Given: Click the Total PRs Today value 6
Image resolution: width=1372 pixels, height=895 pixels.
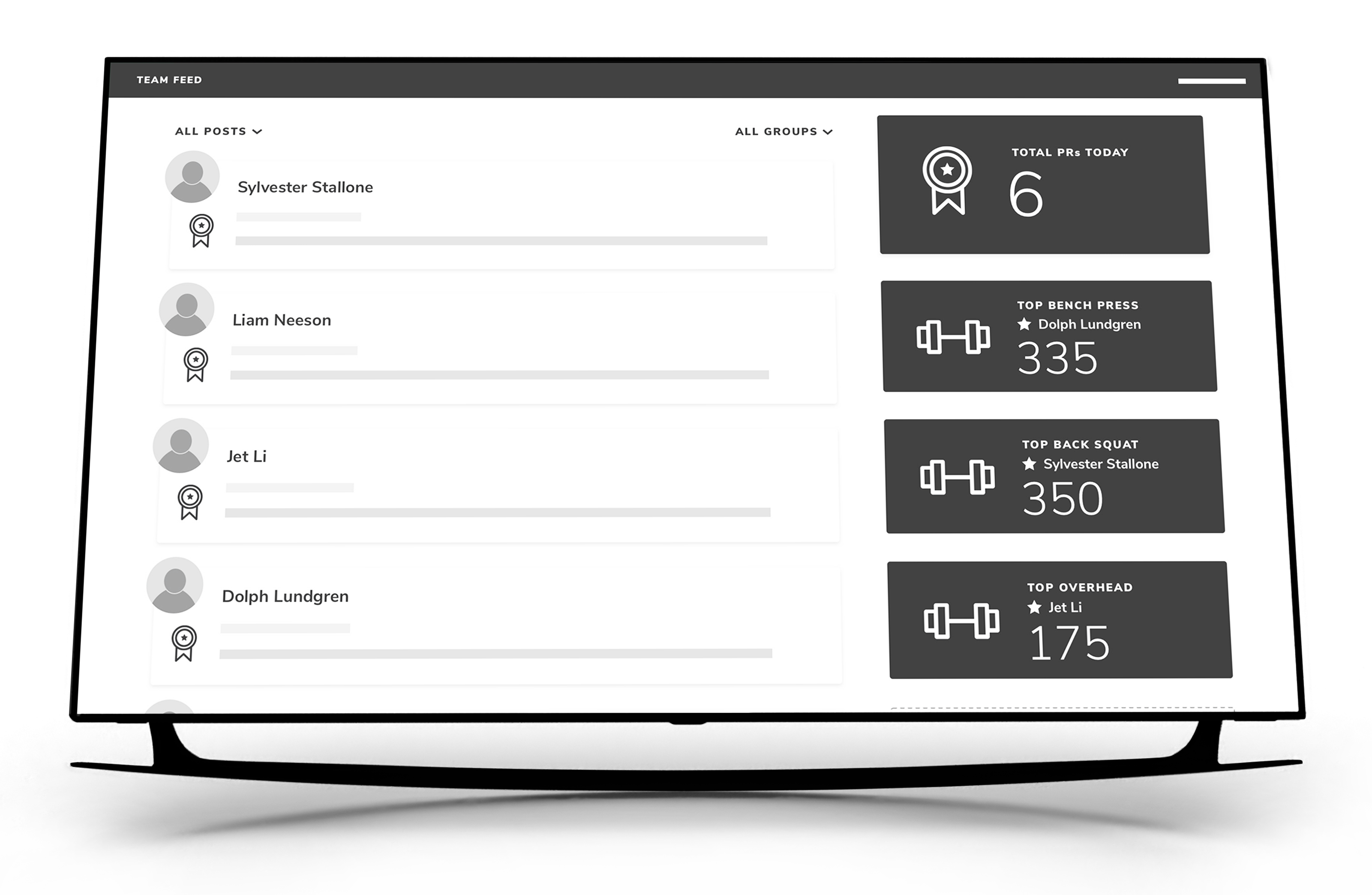Looking at the screenshot, I should tap(1026, 194).
